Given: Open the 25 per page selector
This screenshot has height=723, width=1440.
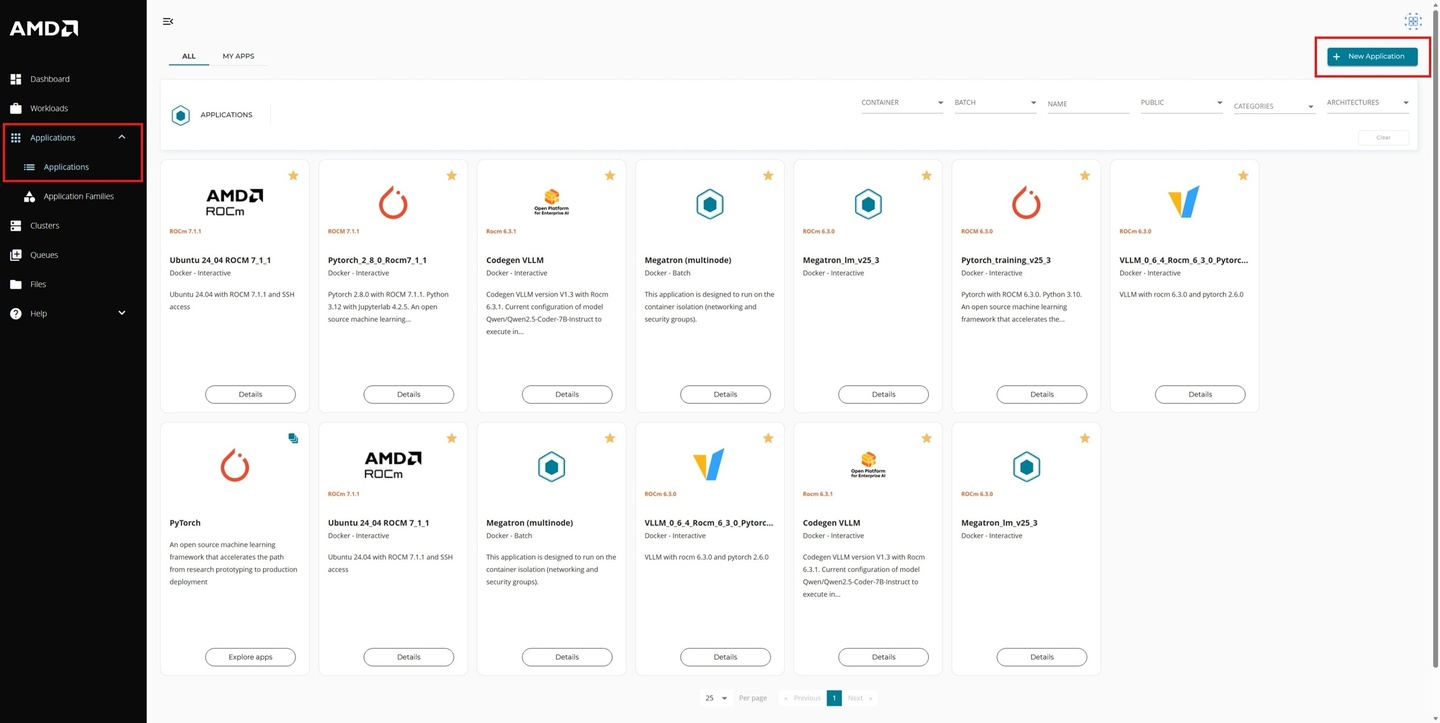Looking at the screenshot, I should [x=715, y=698].
